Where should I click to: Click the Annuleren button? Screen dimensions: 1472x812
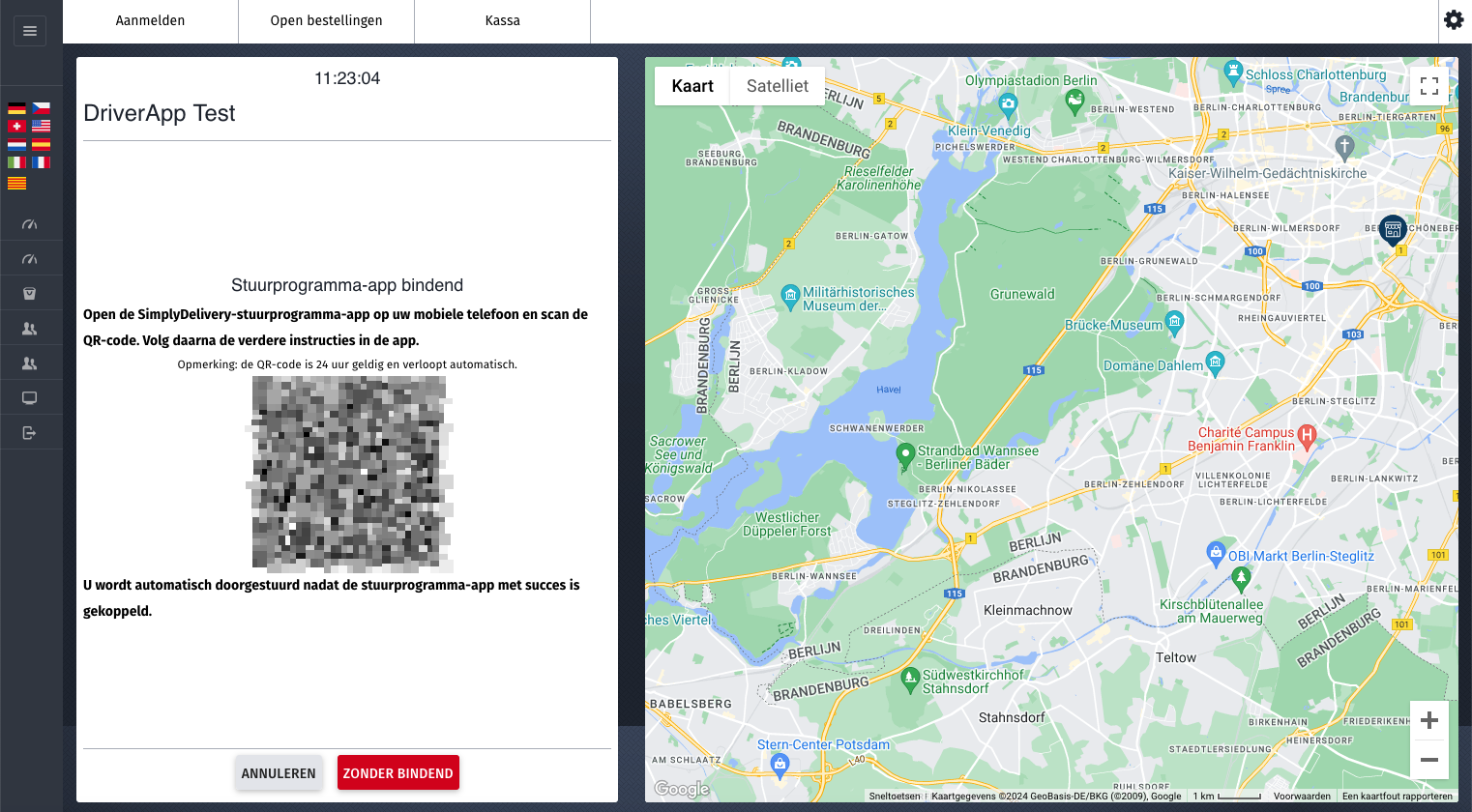279,773
